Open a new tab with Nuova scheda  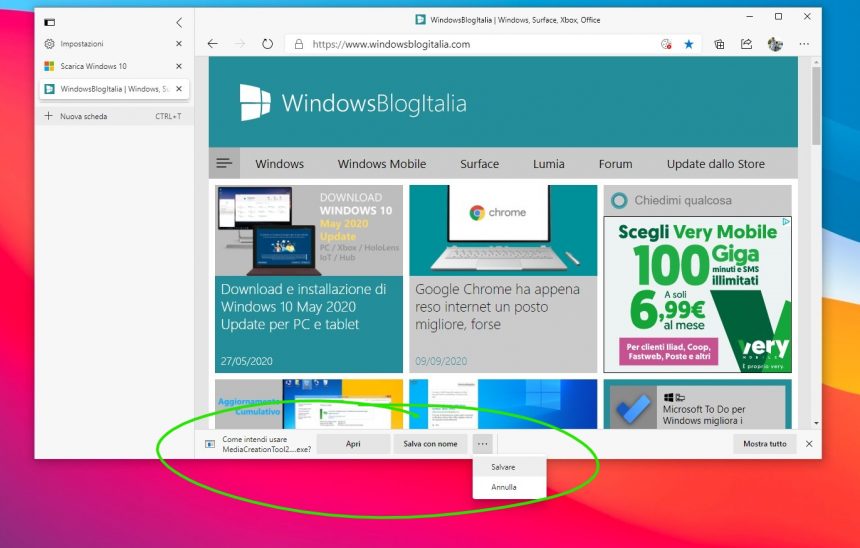point(114,116)
